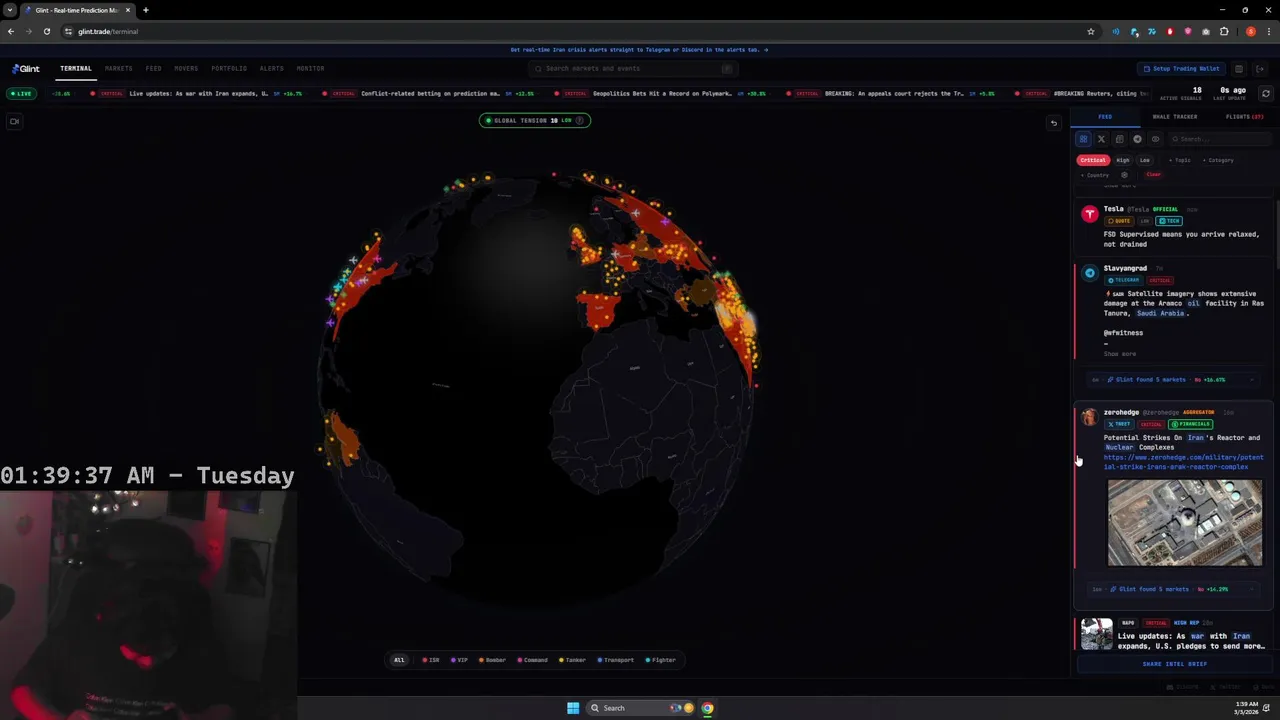
Task: Open the layout panel icon beside wallet button
Action: click(1238, 69)
